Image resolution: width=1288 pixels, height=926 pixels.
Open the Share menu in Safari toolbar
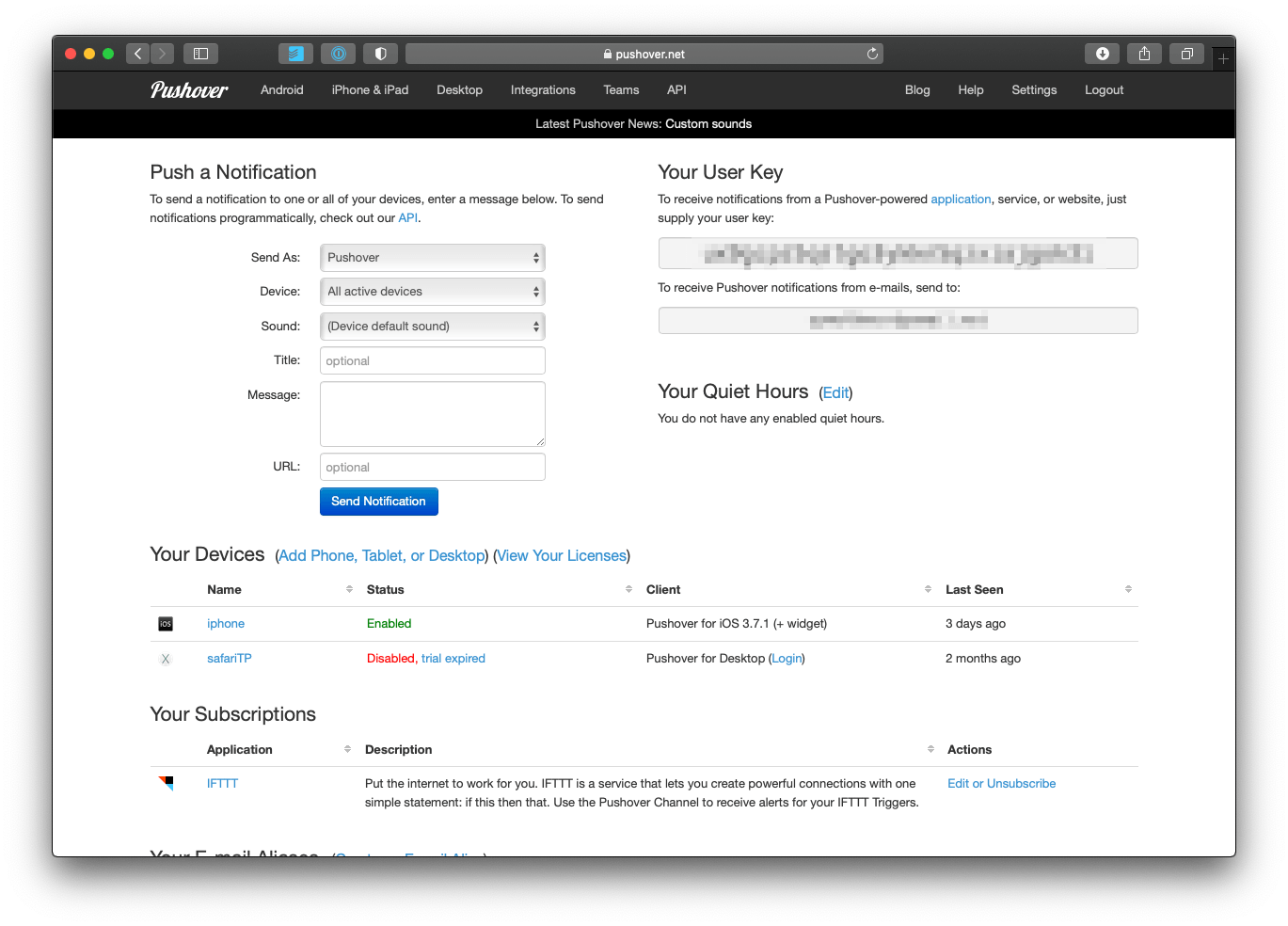click(1144, 54)
